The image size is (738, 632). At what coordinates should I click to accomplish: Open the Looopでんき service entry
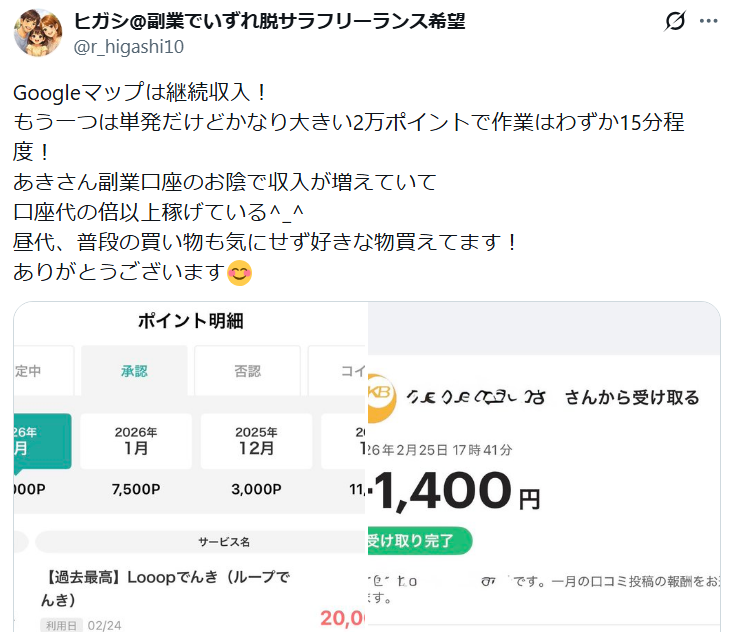coord(168,588)
